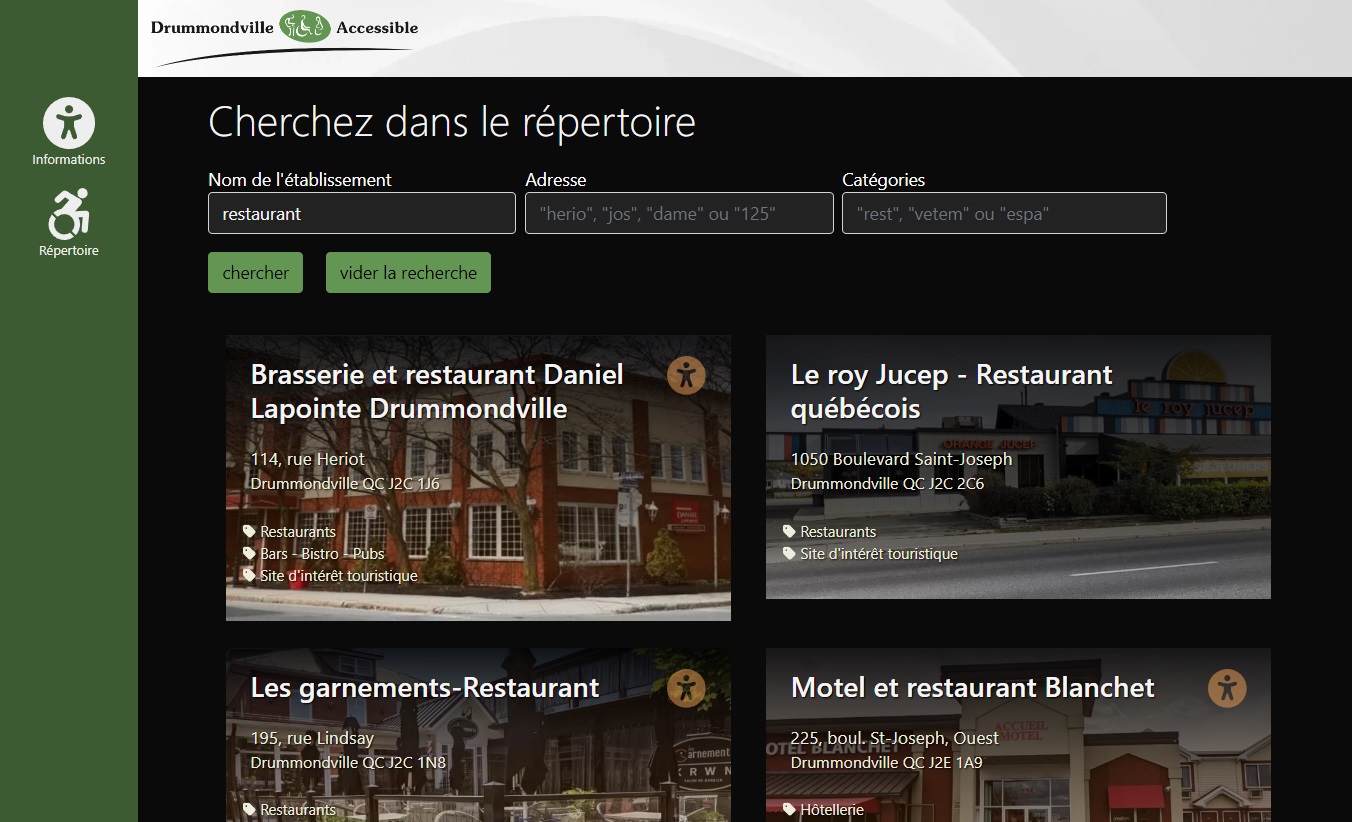This screenshot has height=822, width=1352.
Task: Click address 114, rue Heriot
Action: (x=308, y=459)
